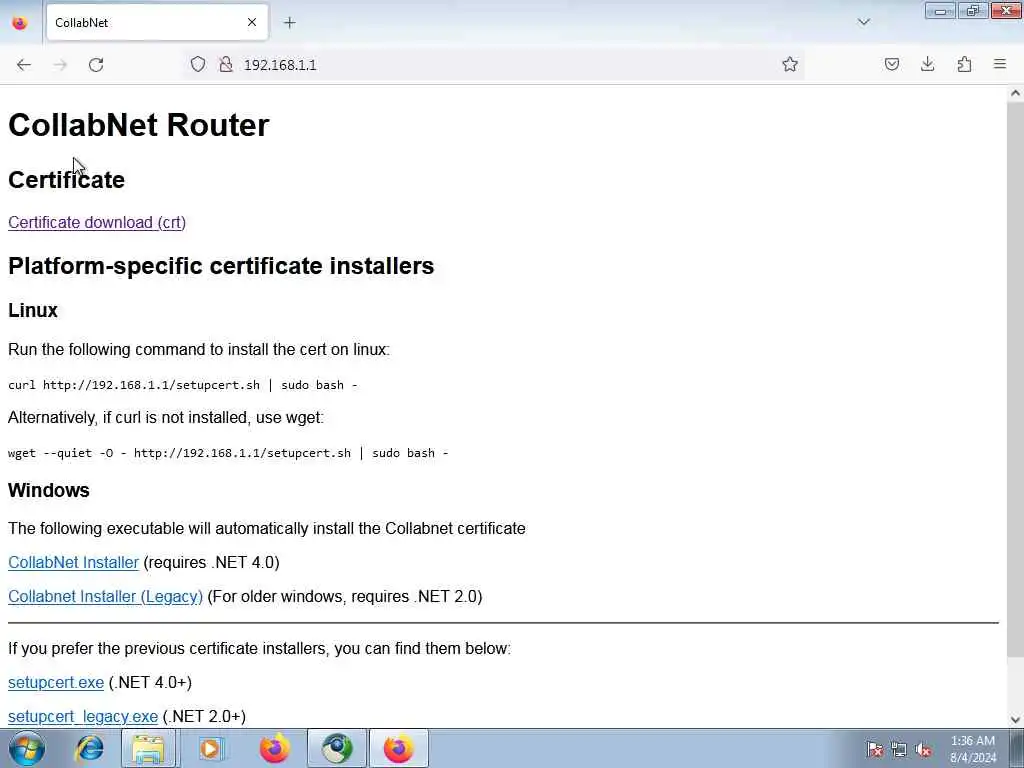This screenshot has height=768, width=1024.
Task: Open the Windows Start menu
Action: (27, 748)
